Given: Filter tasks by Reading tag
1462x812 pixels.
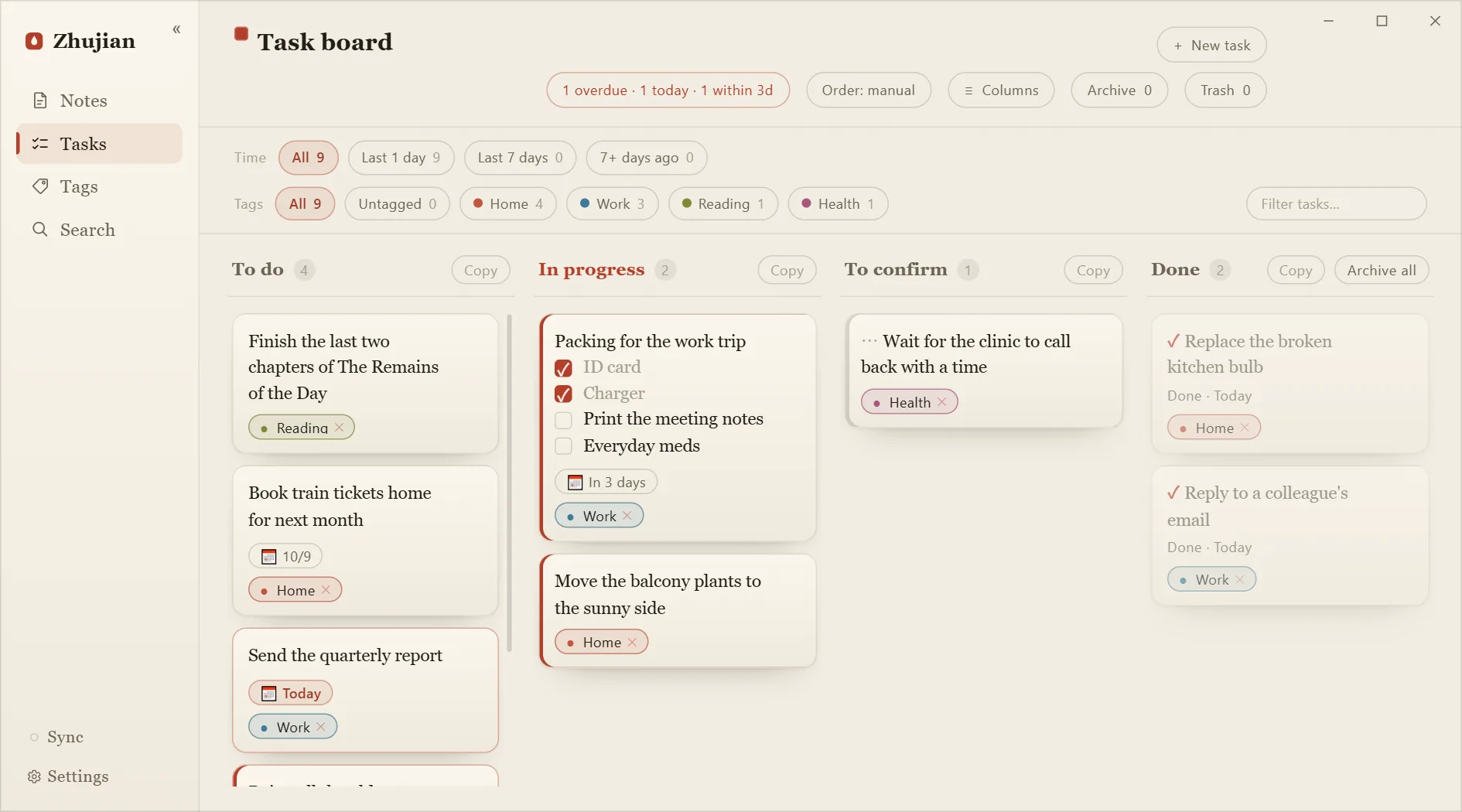Looking at the screenshot, I should pyautogui.click(x=723, y=204).
